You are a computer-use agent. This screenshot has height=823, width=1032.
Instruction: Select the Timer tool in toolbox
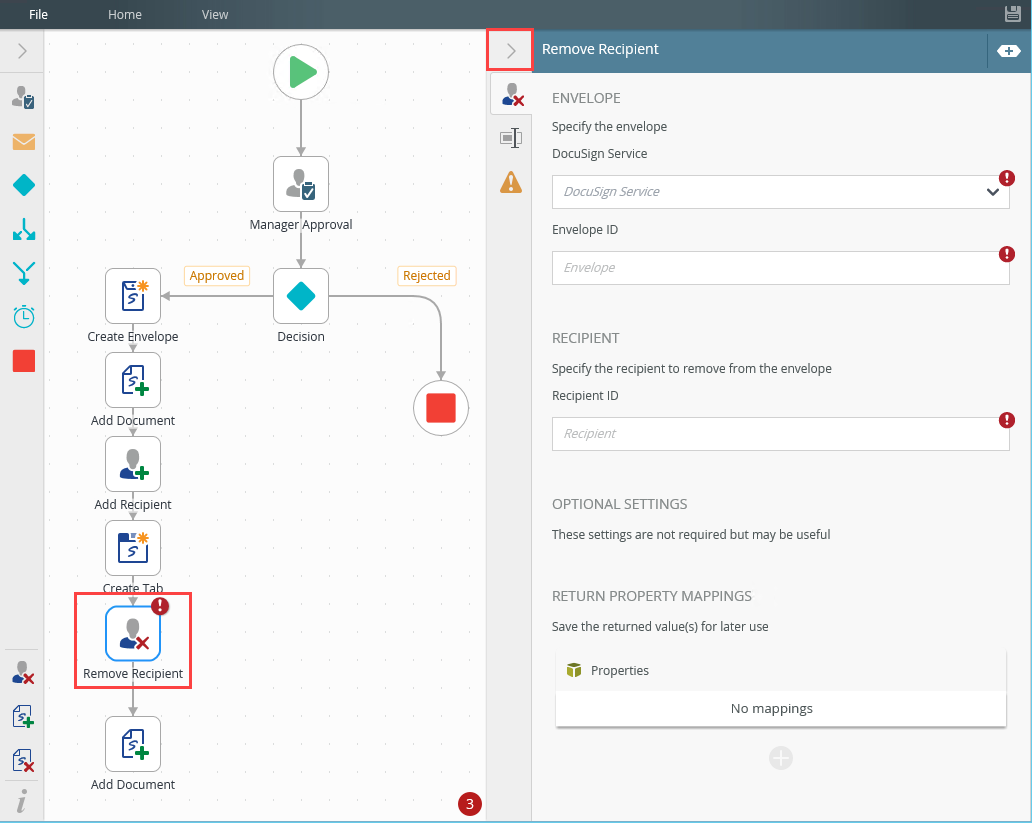coord(24,317)
